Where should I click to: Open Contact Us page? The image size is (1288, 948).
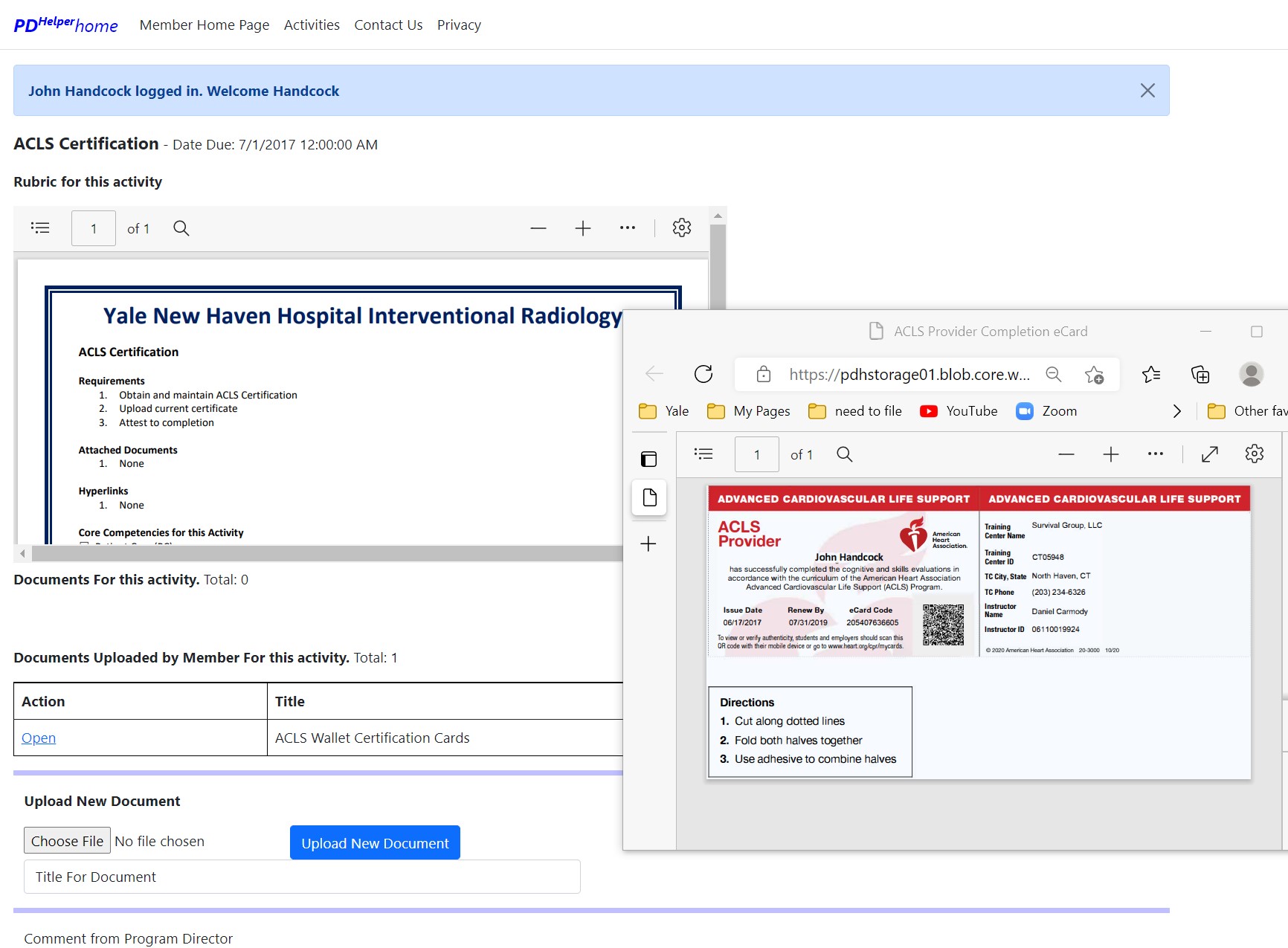point(388,25)
